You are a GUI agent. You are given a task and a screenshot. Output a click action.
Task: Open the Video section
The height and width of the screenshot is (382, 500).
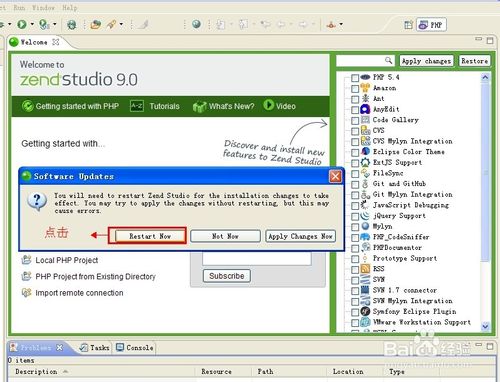(279, 106)
